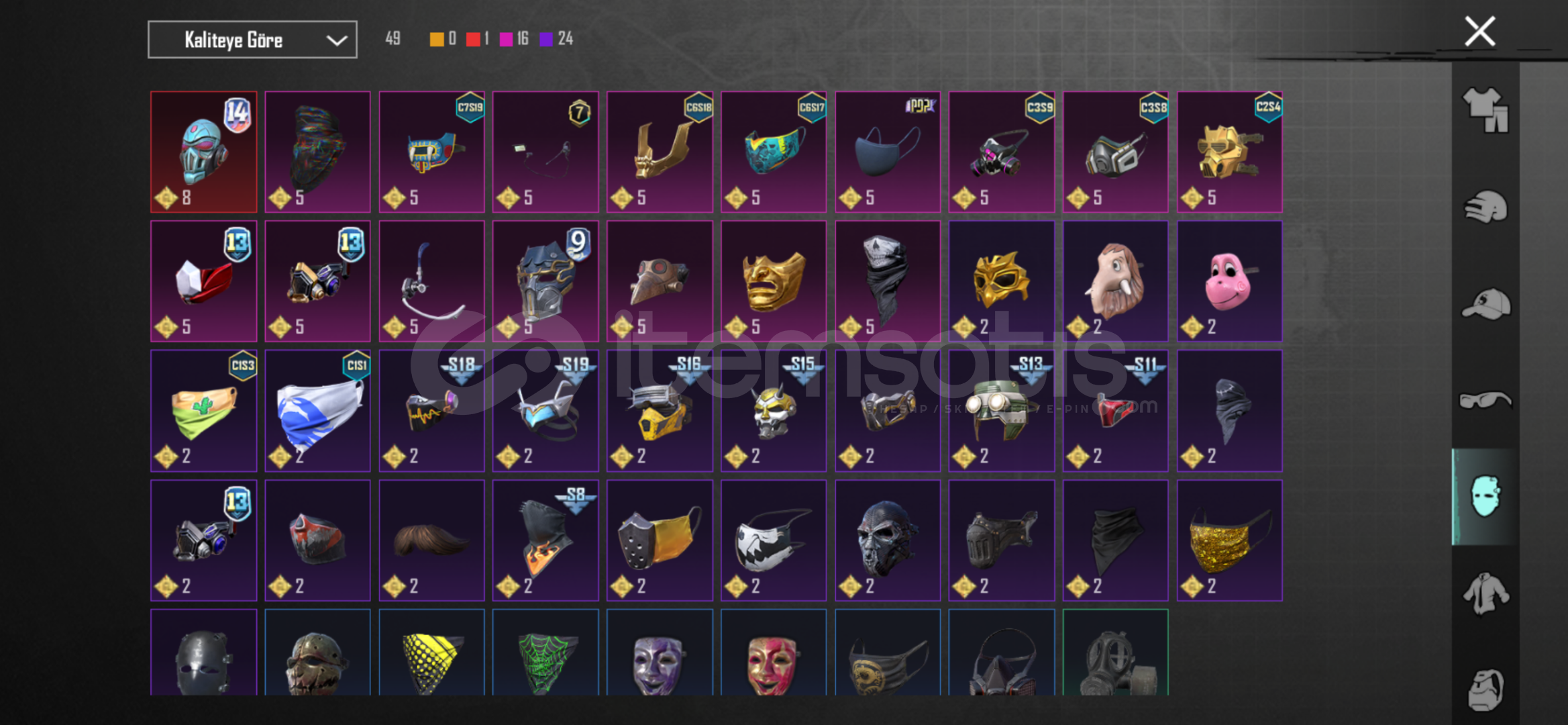Open the cap hat category
Screen dimensions: 1568x725
1485,303
